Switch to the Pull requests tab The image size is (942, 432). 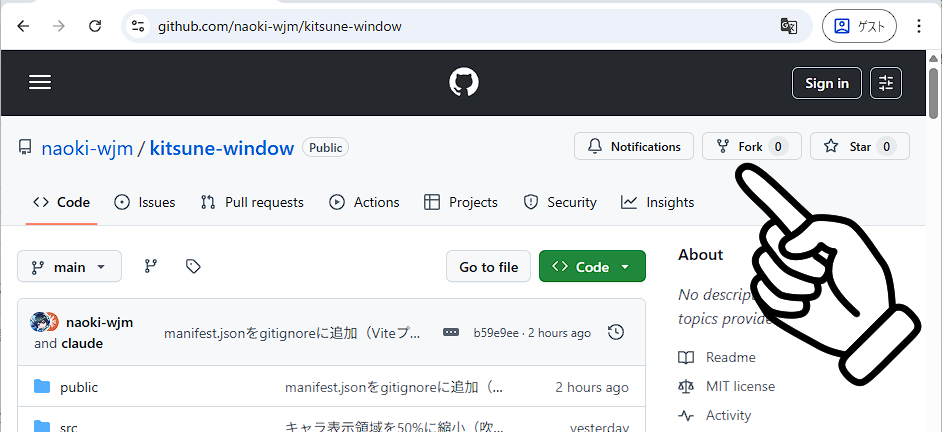252,202
